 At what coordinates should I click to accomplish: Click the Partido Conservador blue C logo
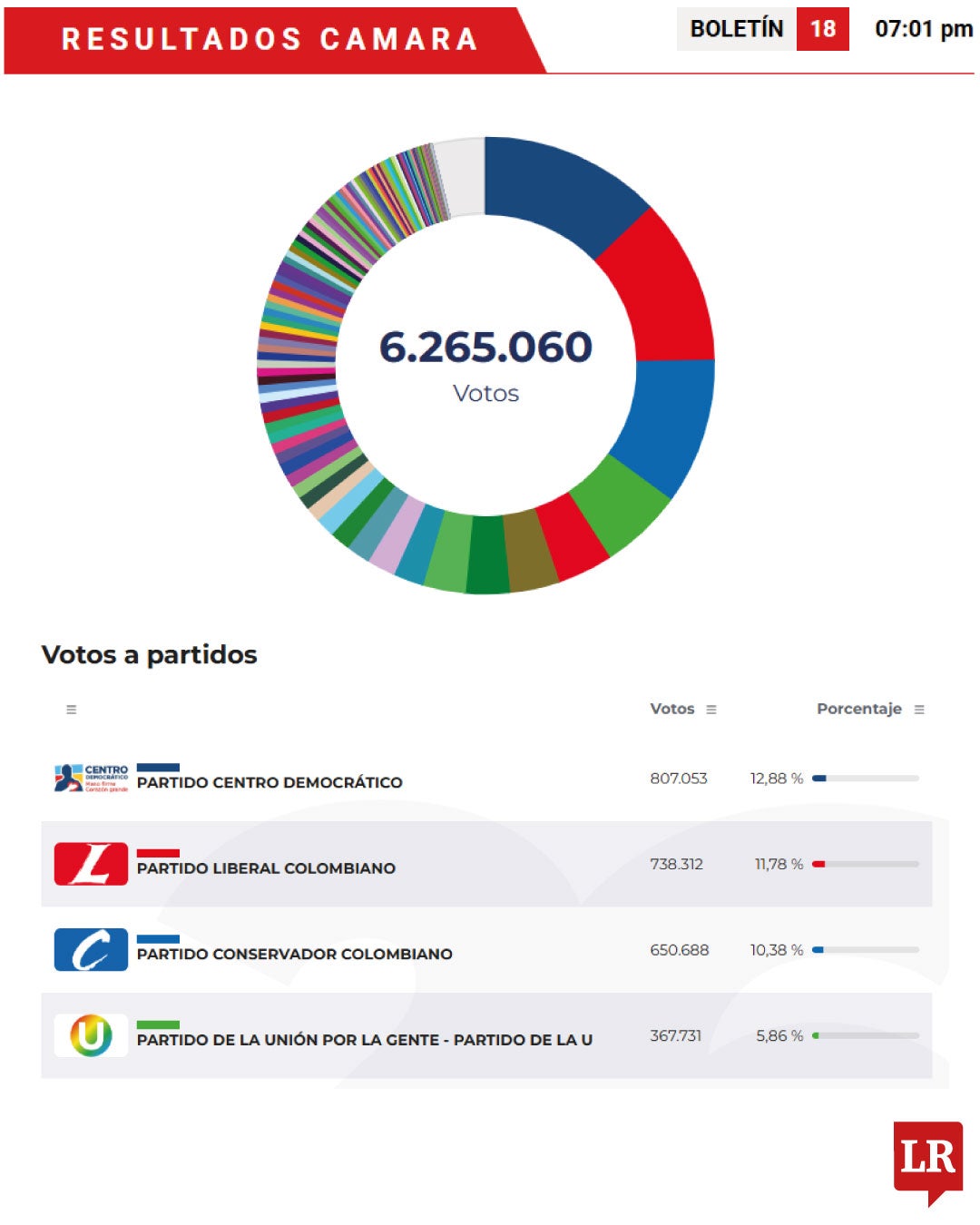pos(91,950)
